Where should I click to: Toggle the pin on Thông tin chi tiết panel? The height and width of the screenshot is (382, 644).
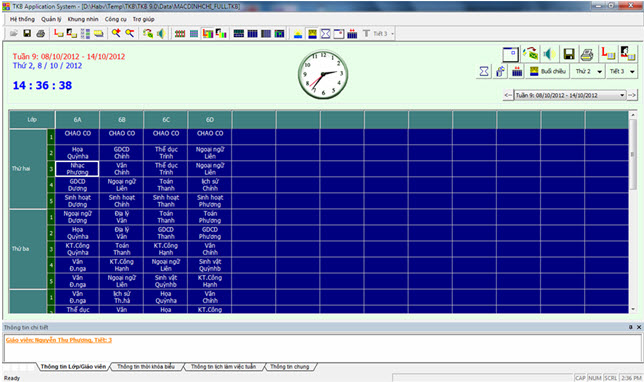[630, 327]
